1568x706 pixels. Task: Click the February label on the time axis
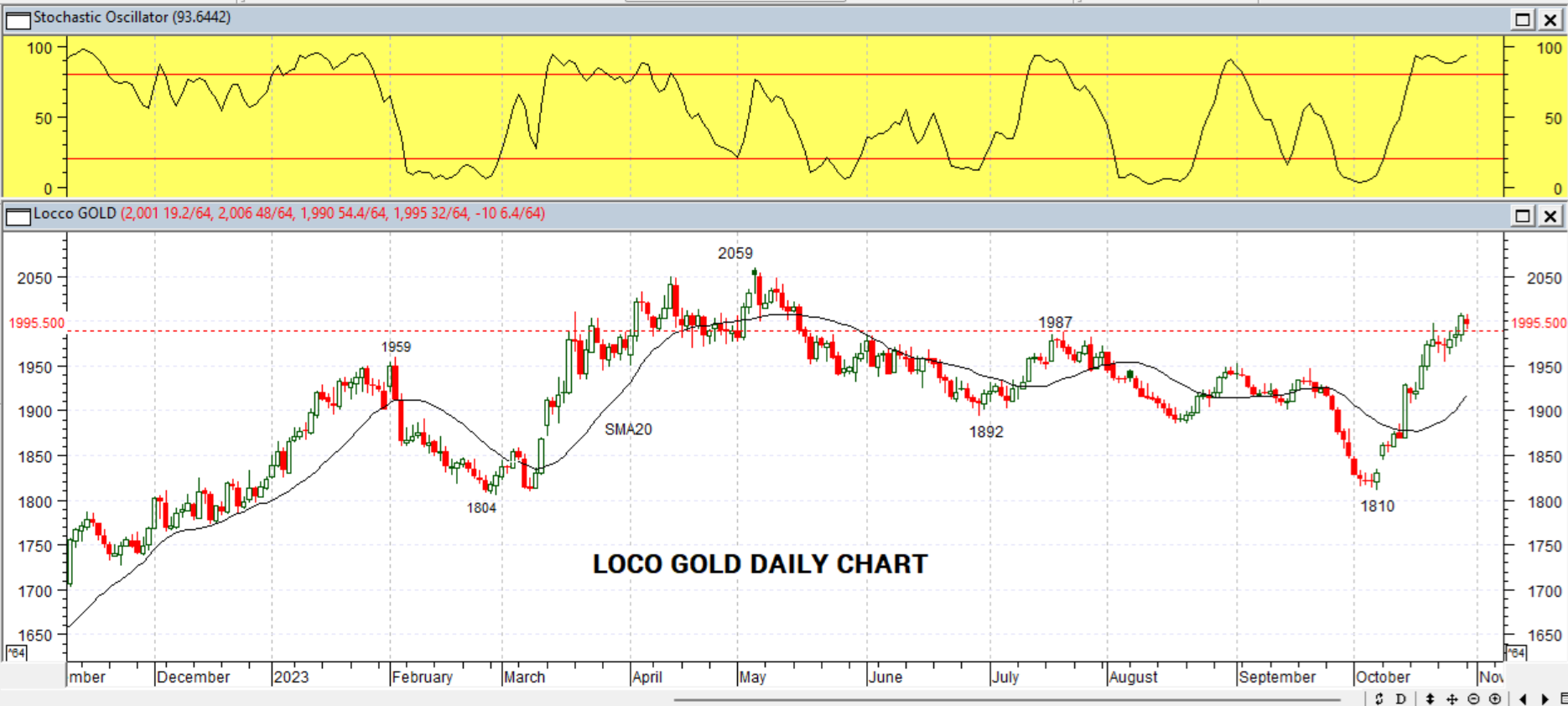422,677
